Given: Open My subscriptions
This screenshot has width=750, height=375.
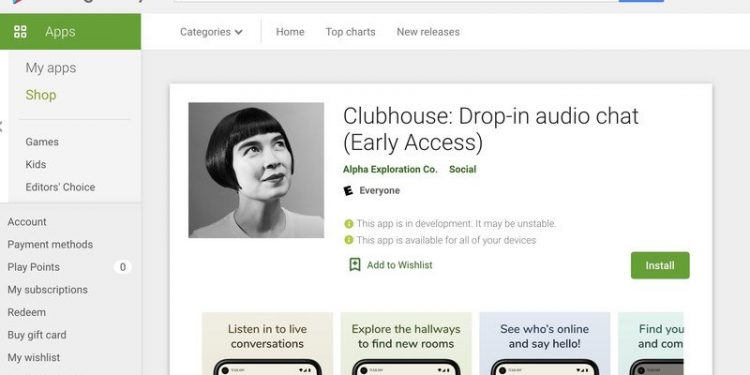Looking at the screenshot, I should coord(47,289).
